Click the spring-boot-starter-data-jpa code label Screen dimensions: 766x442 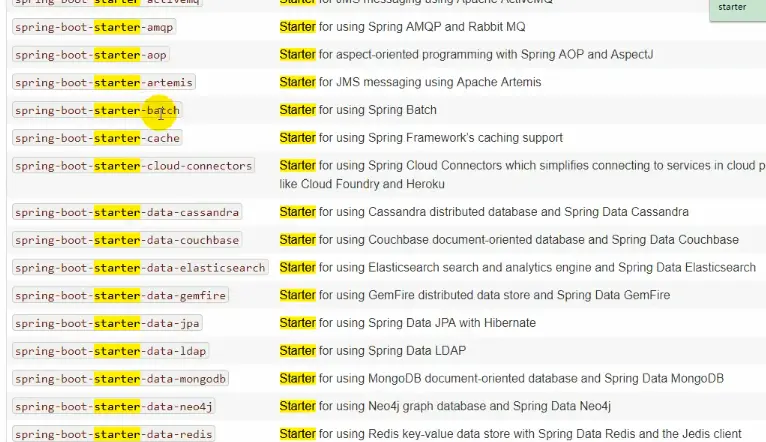pyautogui.click(x=107, y=324)
